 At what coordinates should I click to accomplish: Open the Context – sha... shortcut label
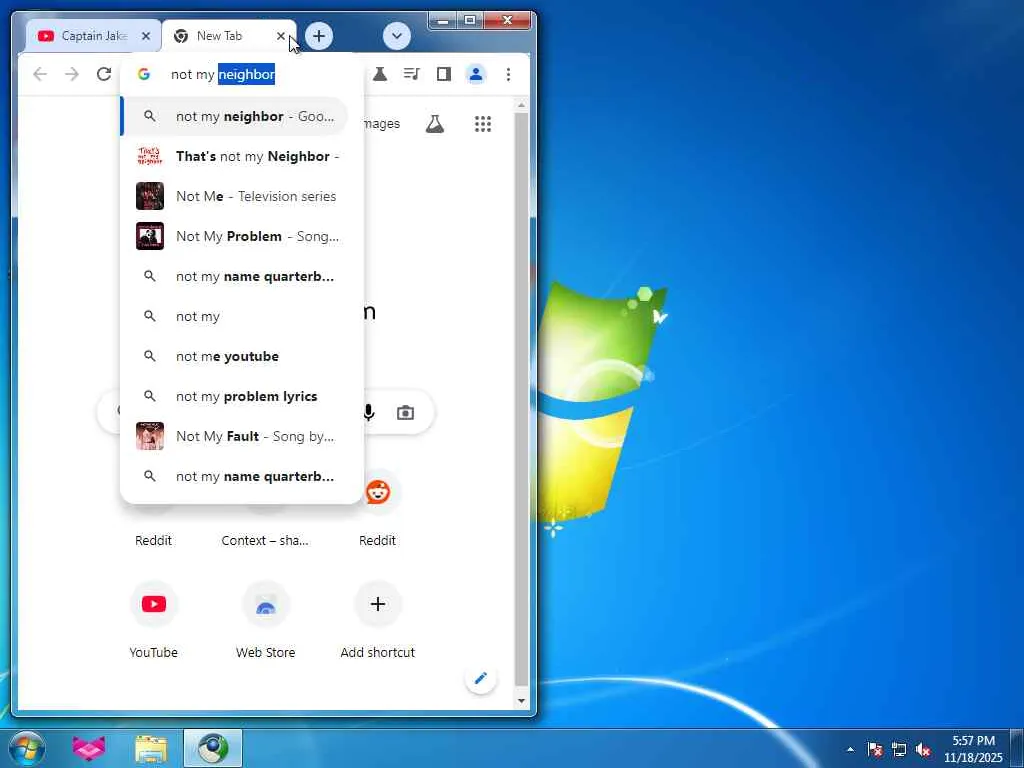pos(264,540)
